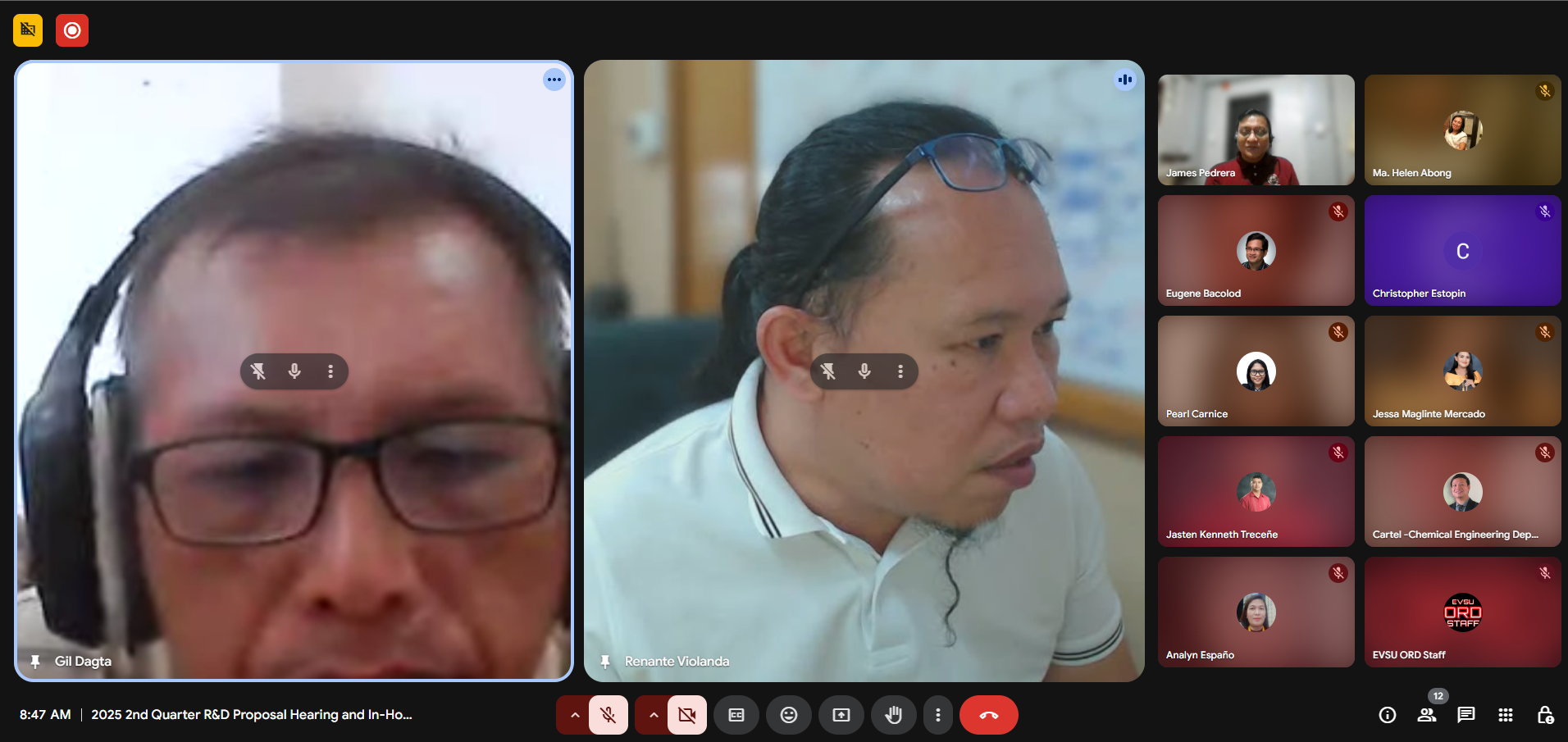Select EVSU ORD Staff participant tile
The width and height of the screenshot is (1568, 742).
(x=1463, y=612)
